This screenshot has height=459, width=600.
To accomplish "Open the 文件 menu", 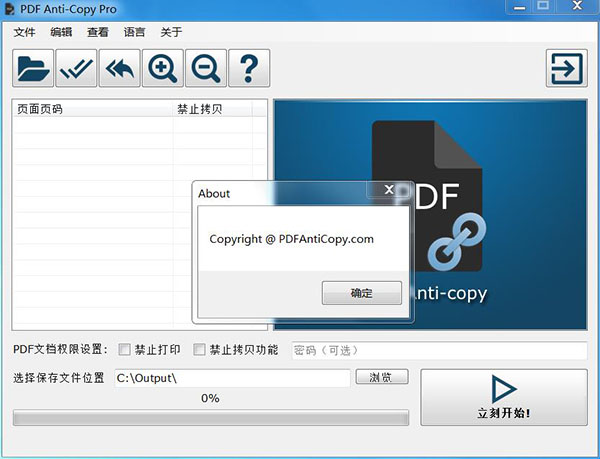I will click(24, 32).
